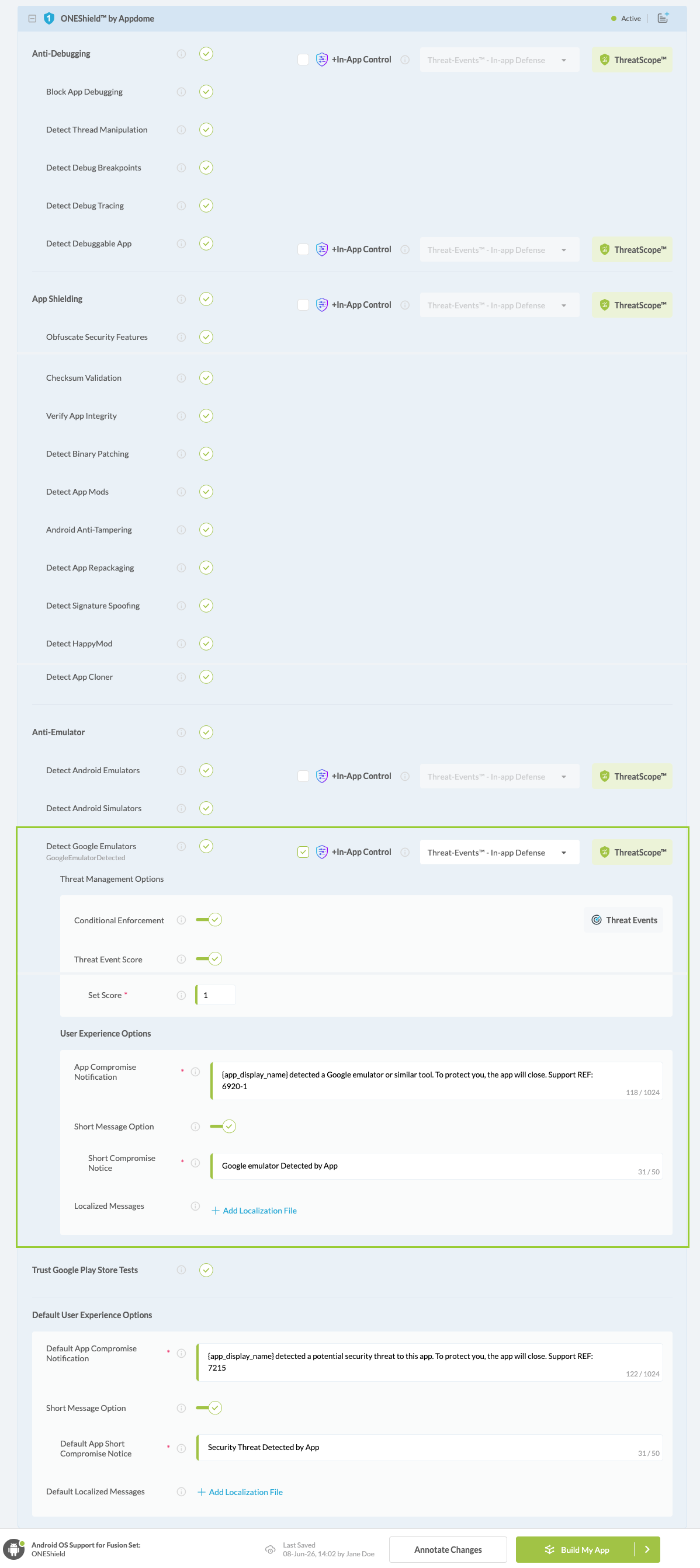Toggle the Anti-Debugging feature
This screenshot has width=700, height=1568.
pos(206,54)
